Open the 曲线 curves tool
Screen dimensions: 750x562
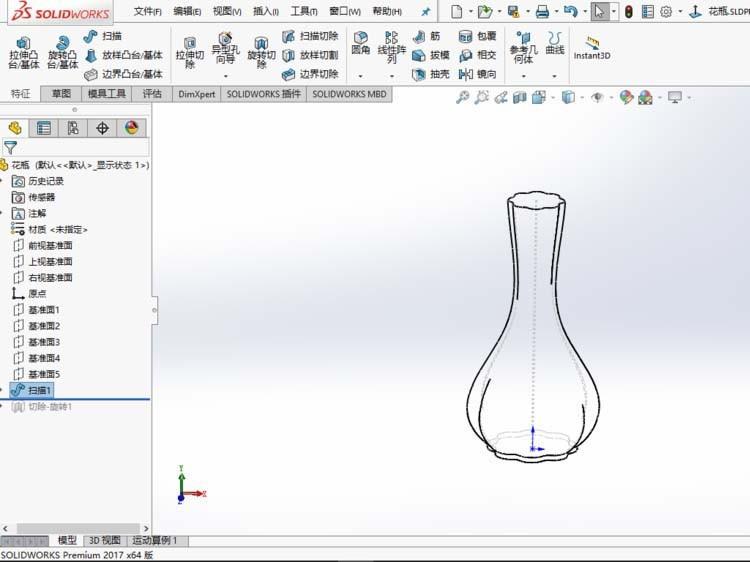pyautogui.click(x=555, y=43)
